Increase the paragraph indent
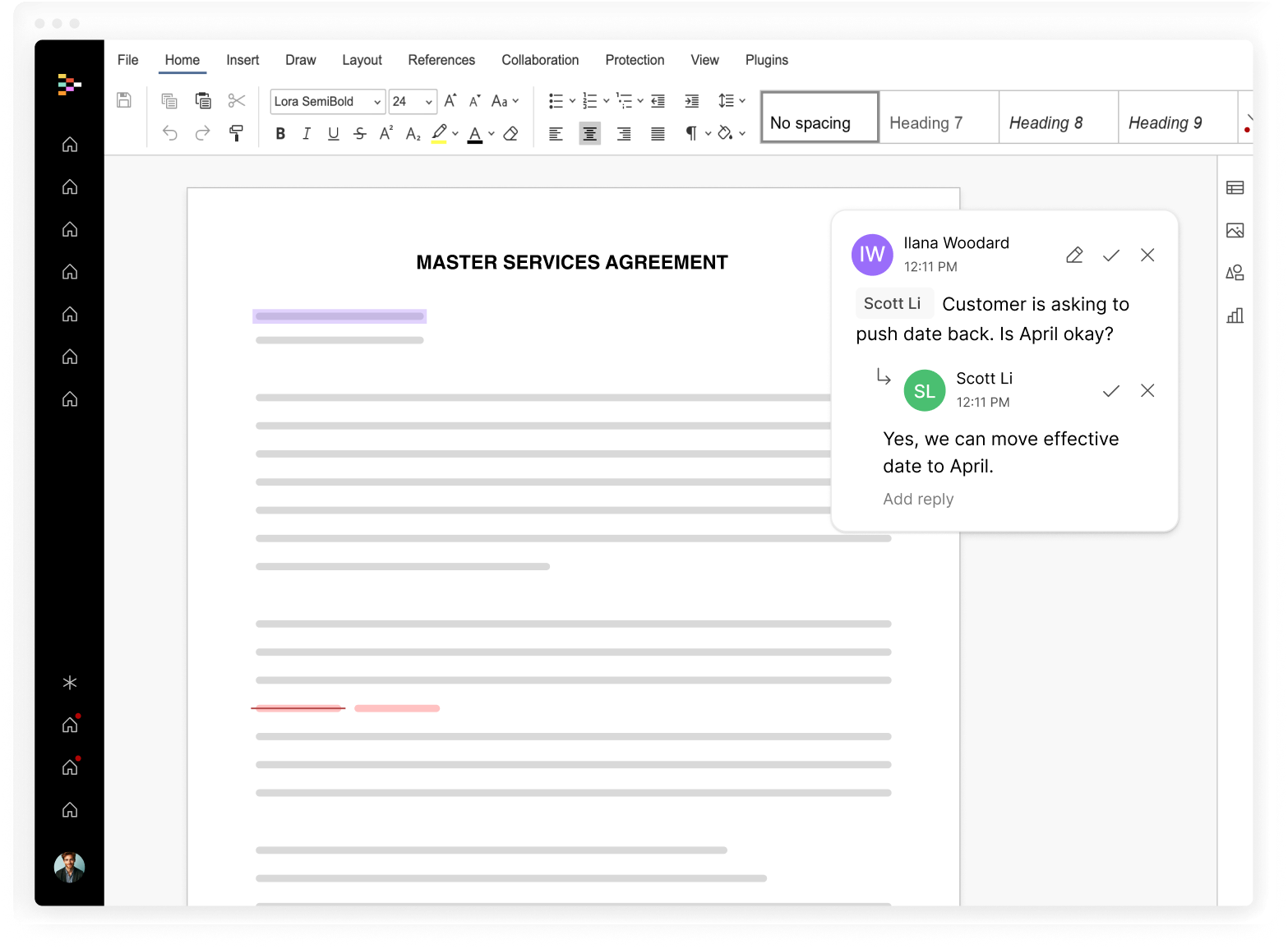Image resolution: width=1288 pixels, height=949 pixels. [x=692, y=101]
